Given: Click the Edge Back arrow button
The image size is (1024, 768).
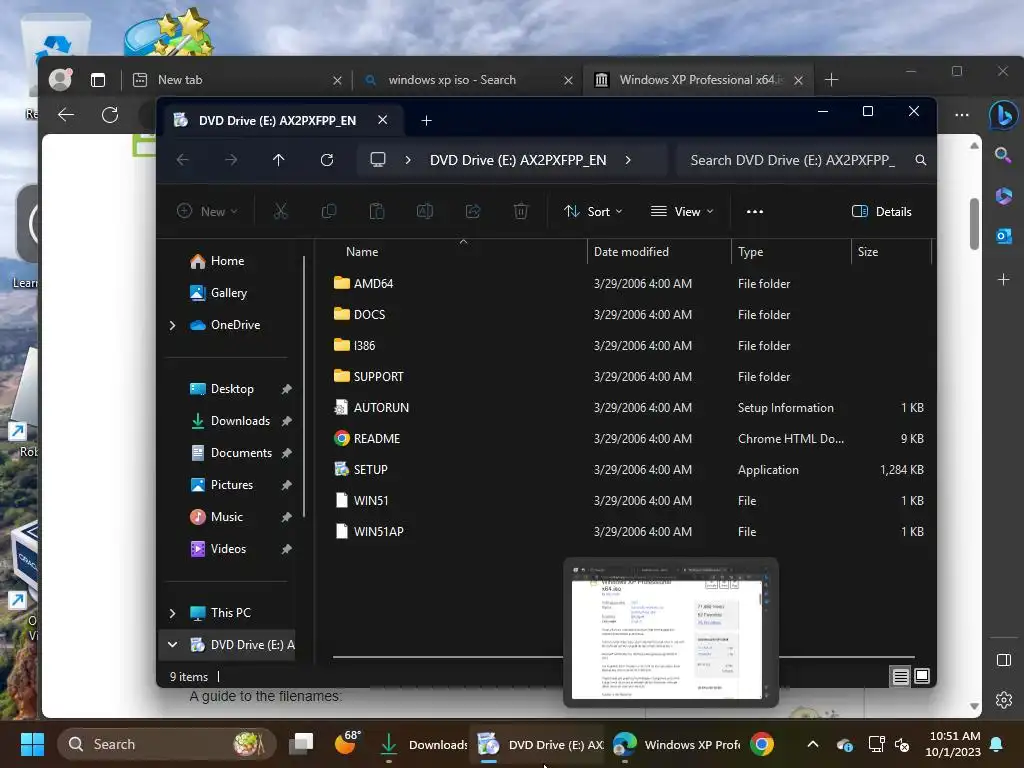Looking at the screenshot, I should point(66,115).
